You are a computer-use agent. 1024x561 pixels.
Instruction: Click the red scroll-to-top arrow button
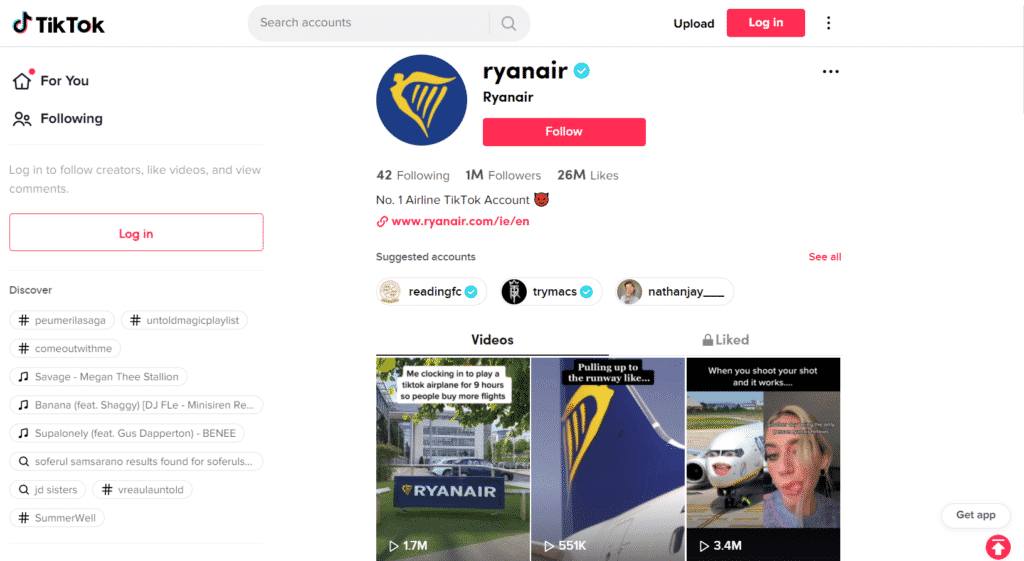[x=997, y=547]
